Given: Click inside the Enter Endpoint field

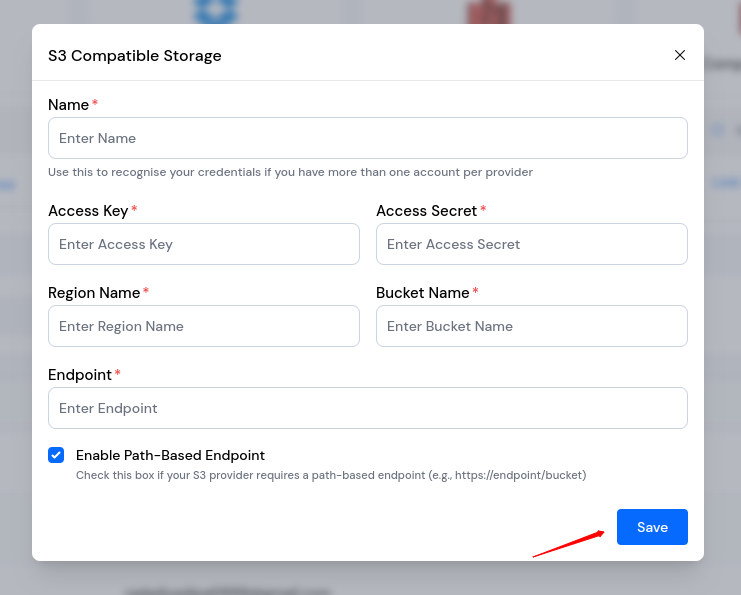Looking at the screenshot, I should [367, 408].
